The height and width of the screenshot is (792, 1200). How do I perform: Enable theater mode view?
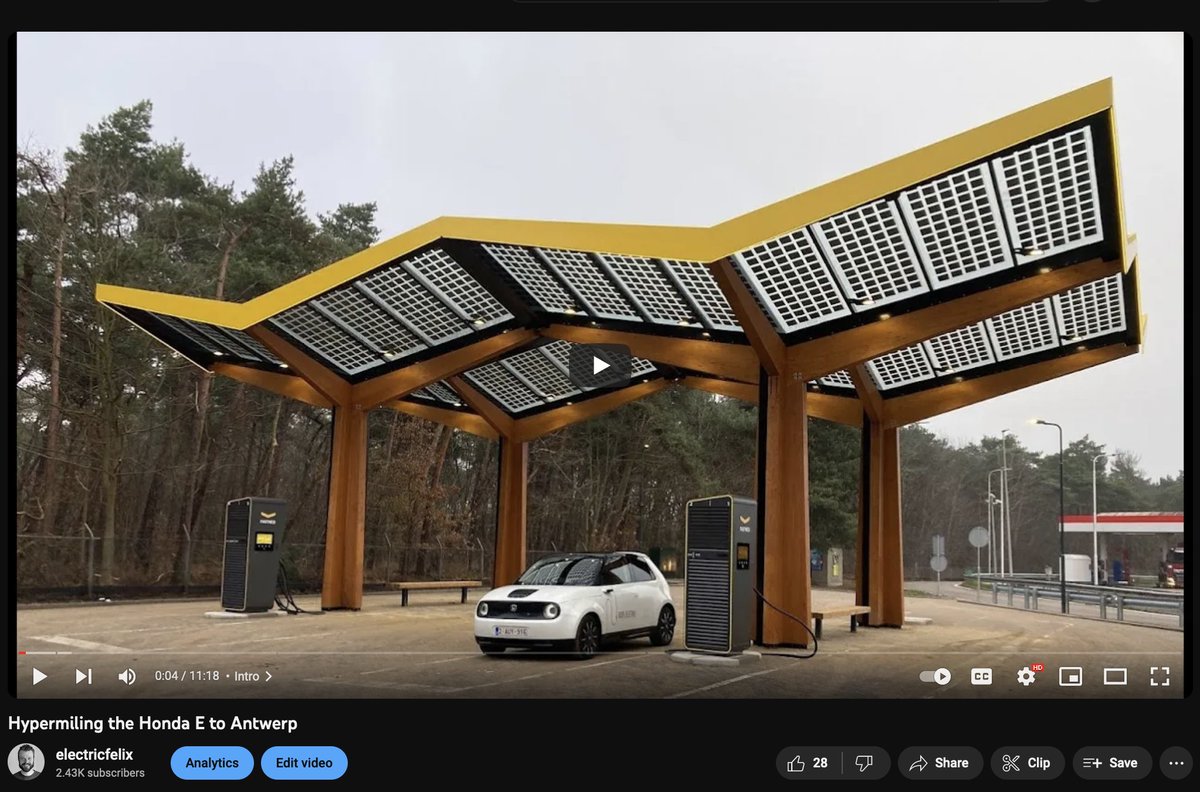(1115, 677)
